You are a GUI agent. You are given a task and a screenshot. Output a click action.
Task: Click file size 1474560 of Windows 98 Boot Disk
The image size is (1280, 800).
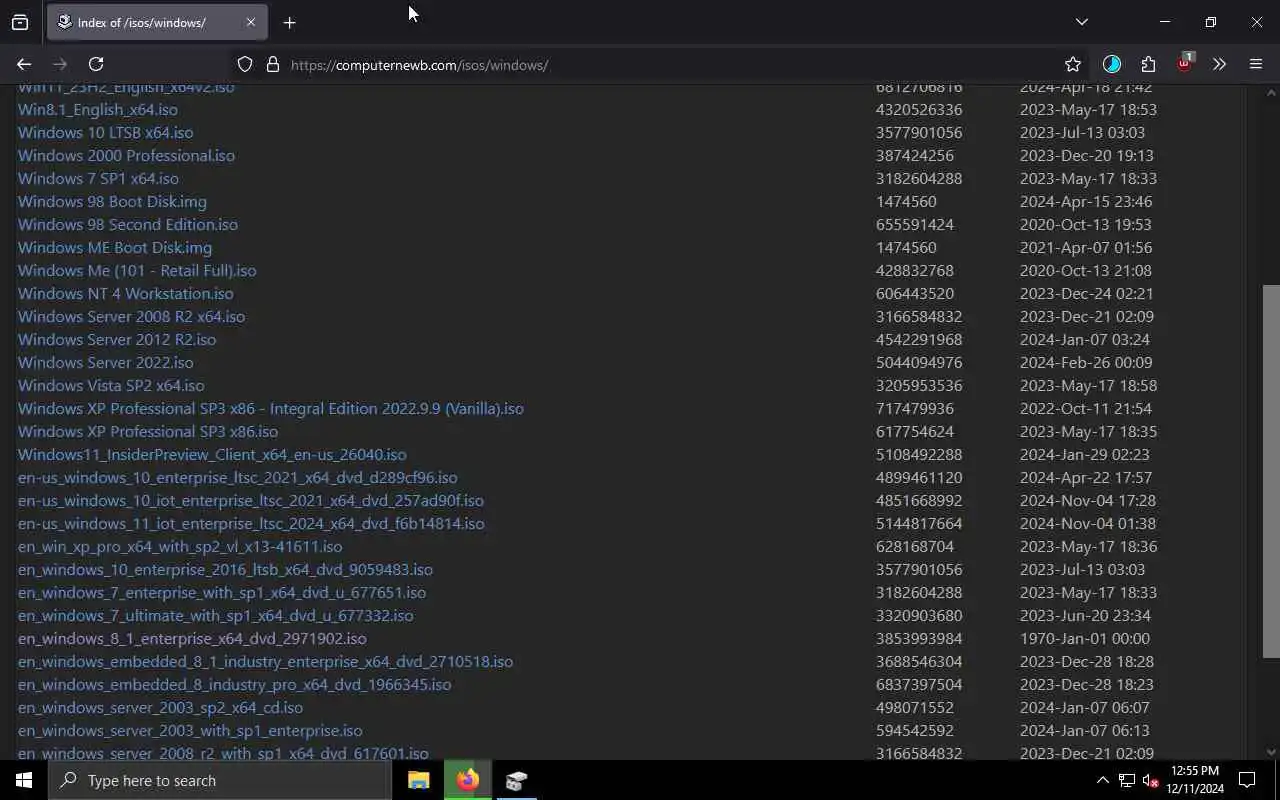click(x=906, y=201)
